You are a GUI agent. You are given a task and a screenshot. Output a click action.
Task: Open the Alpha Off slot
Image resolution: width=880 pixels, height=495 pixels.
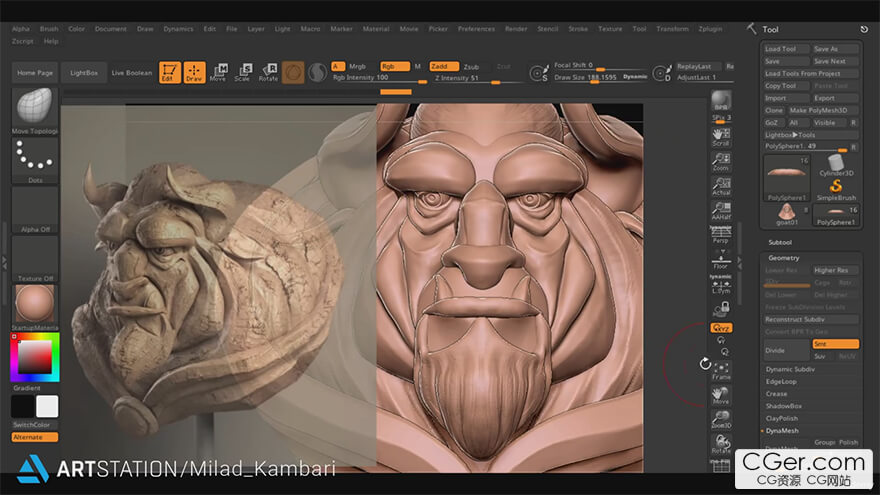pyautogui.click(x=35, y=210)
